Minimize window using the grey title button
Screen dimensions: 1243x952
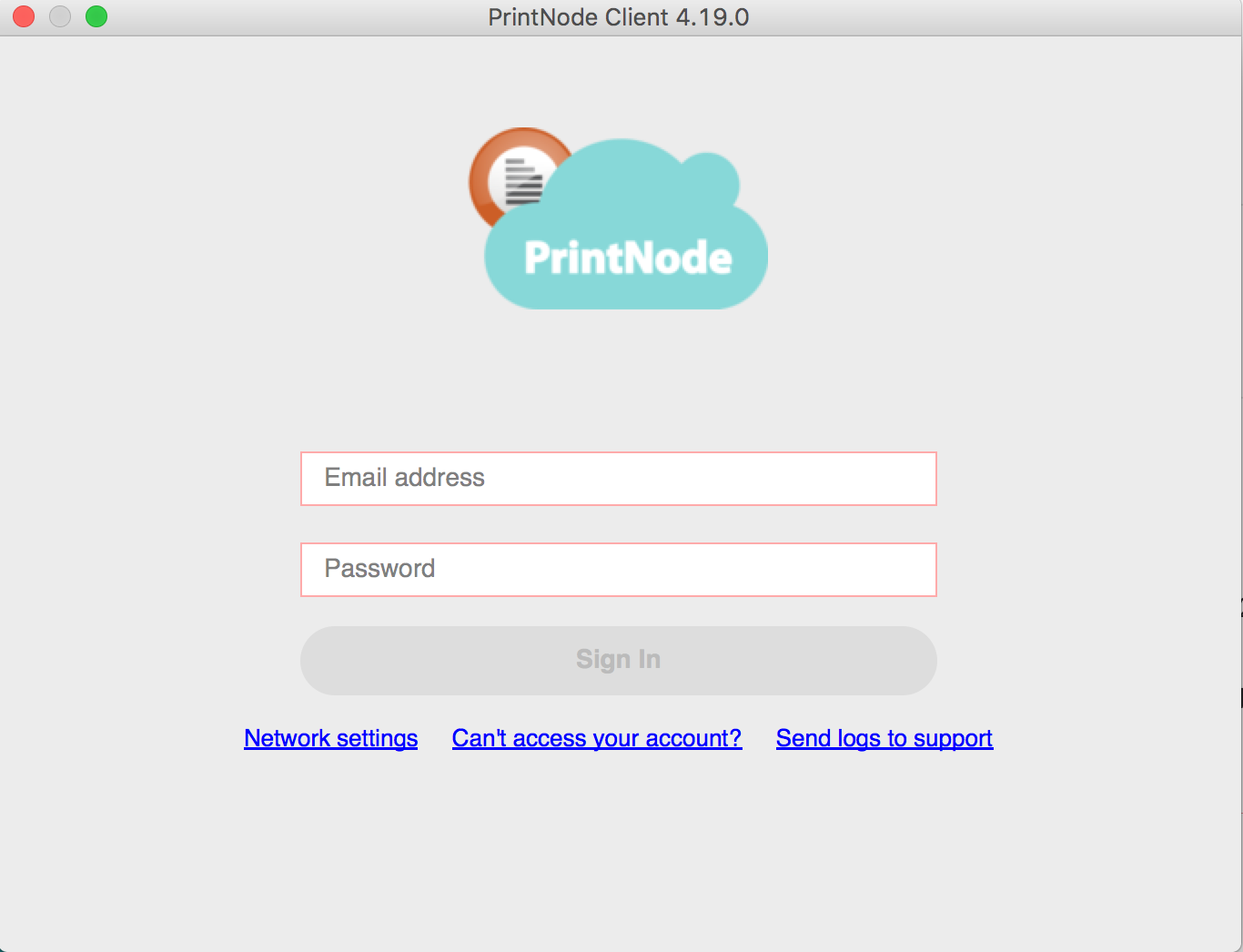[60, 16]
